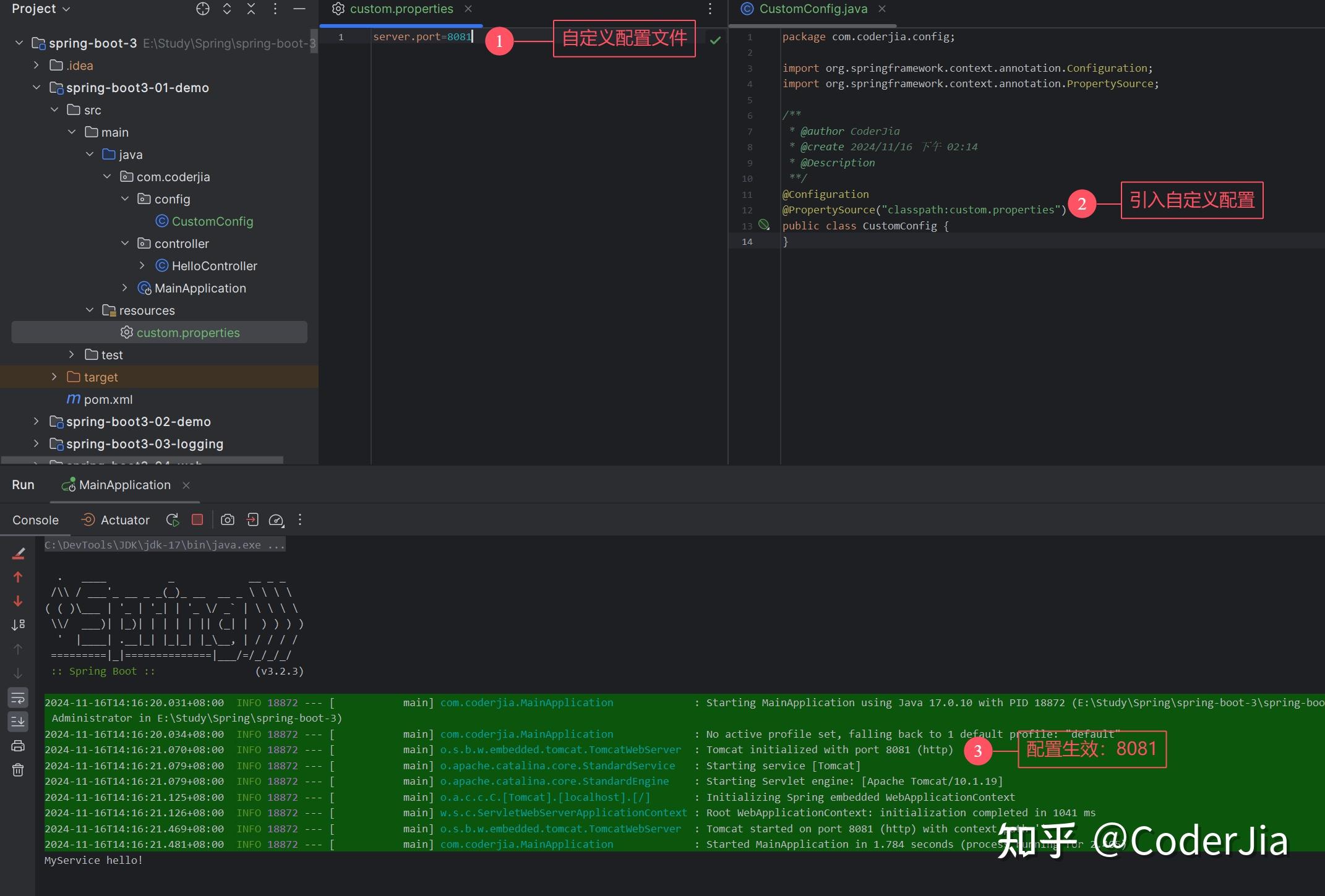Click red up arrow in console sidebar
Screen dimensions: 1325x896
pyautogui.click(x=18, y=577)
